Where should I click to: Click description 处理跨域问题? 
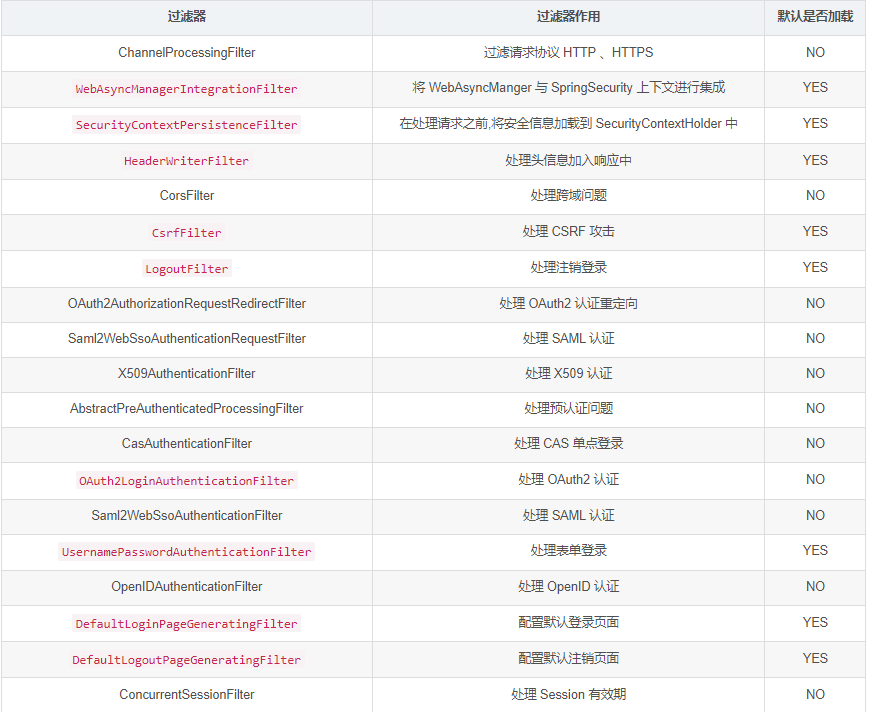568,196
